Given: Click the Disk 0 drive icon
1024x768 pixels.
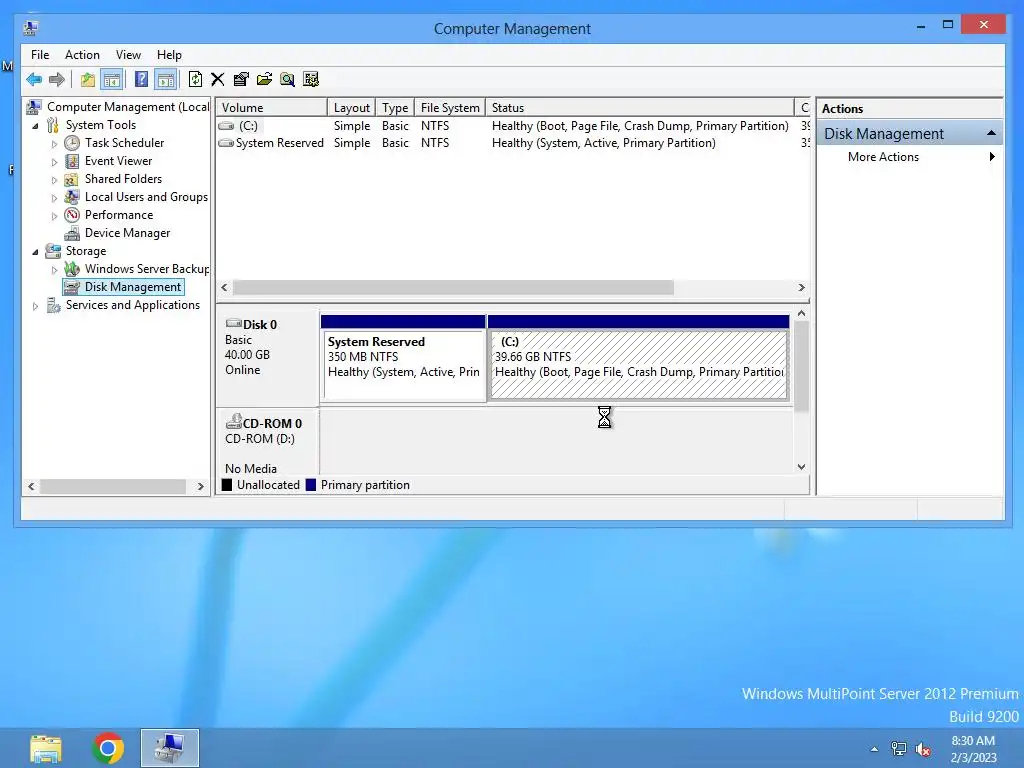Looking at the screenshot, I should tap(233, 324).
